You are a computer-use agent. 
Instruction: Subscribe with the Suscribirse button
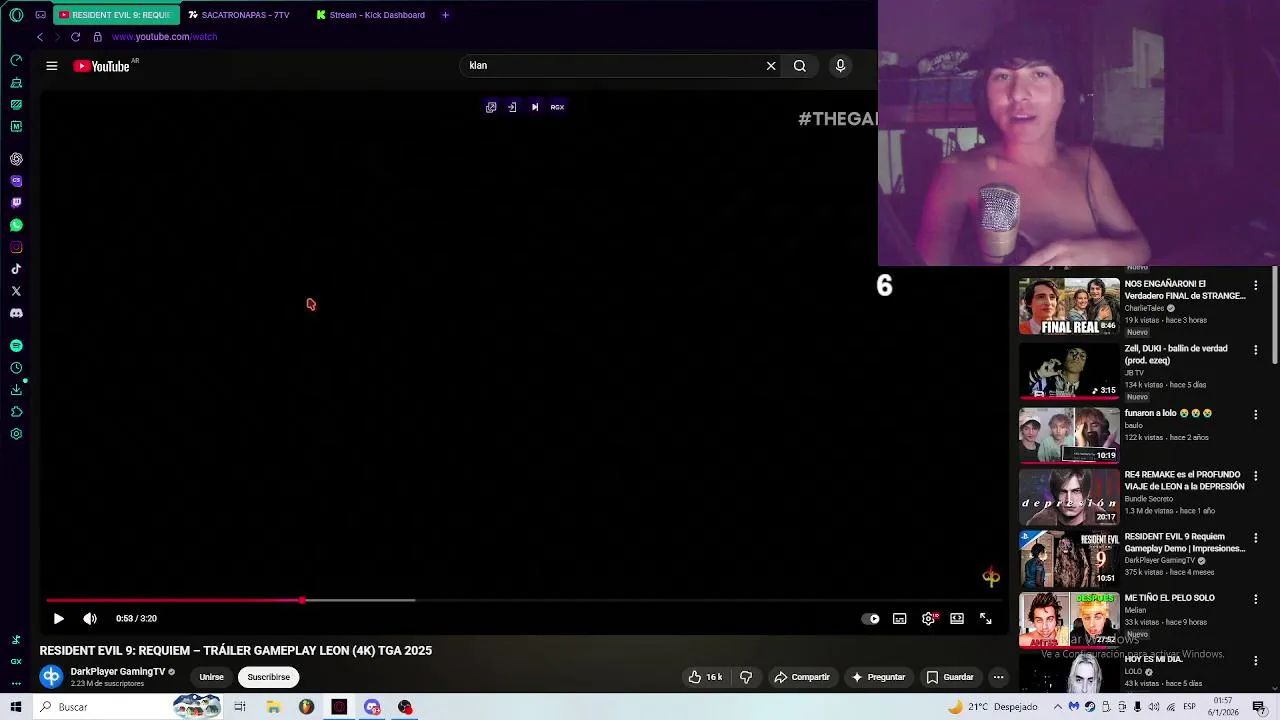269,677
